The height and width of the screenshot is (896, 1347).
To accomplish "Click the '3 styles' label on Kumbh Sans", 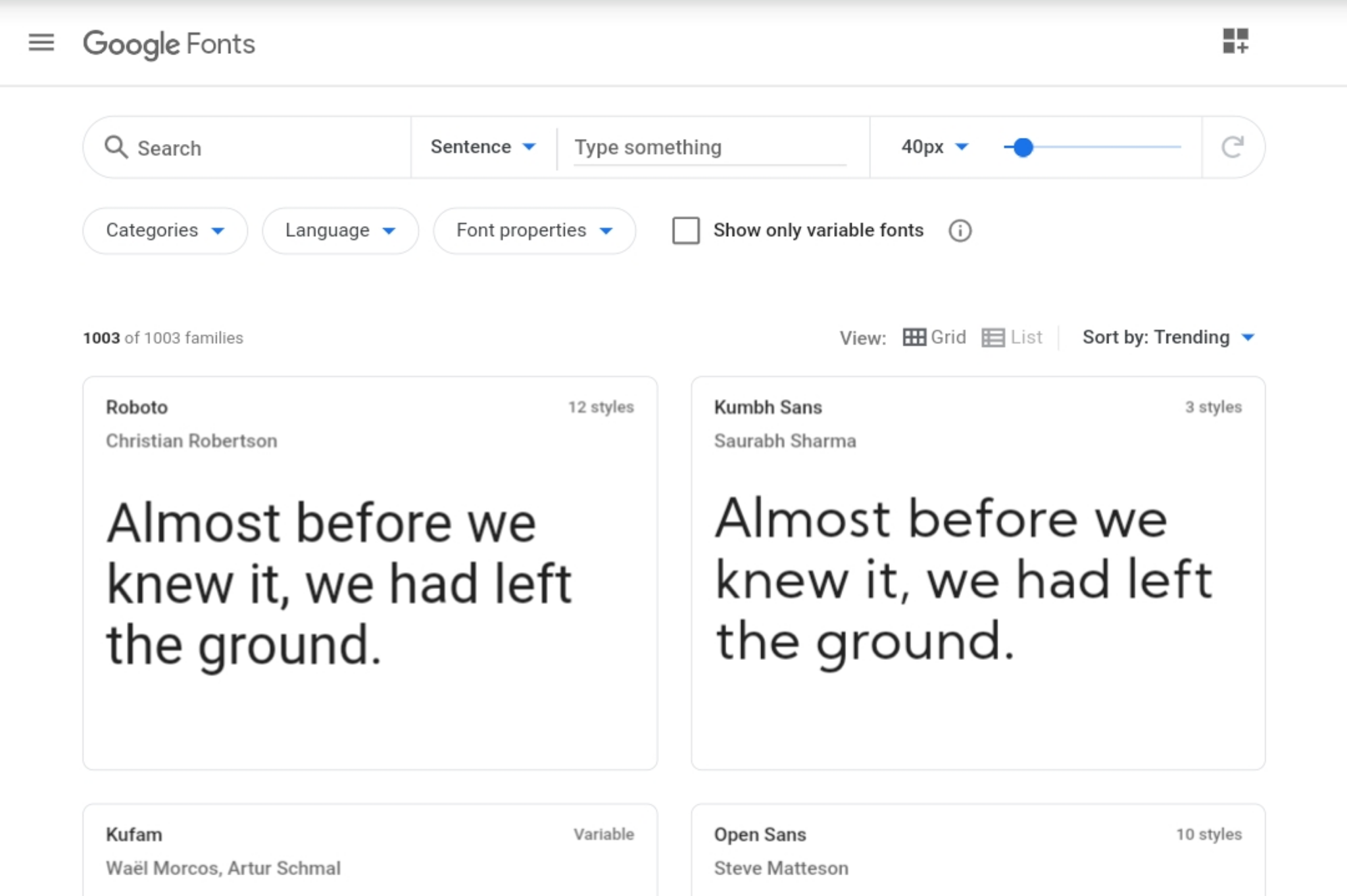I will pyautogui.click(x=1213, y=407).
